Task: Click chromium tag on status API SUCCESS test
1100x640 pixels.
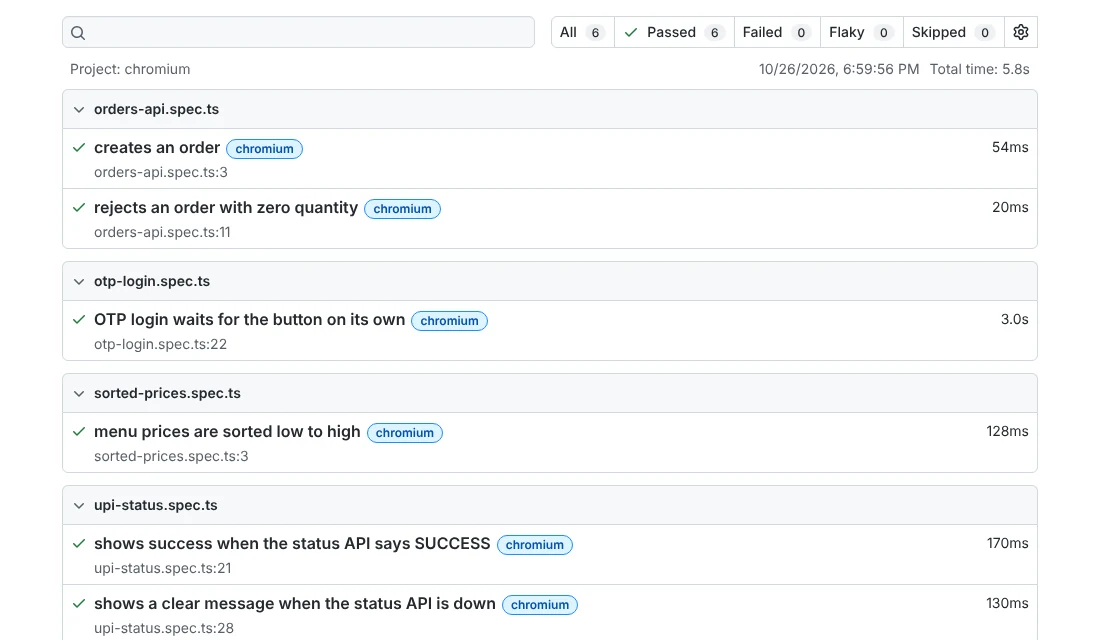Action: pos(535,545)
